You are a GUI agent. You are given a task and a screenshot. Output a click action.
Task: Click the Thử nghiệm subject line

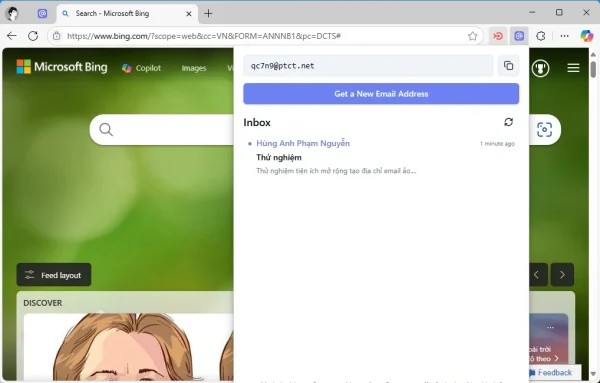[x=279, y=158]
